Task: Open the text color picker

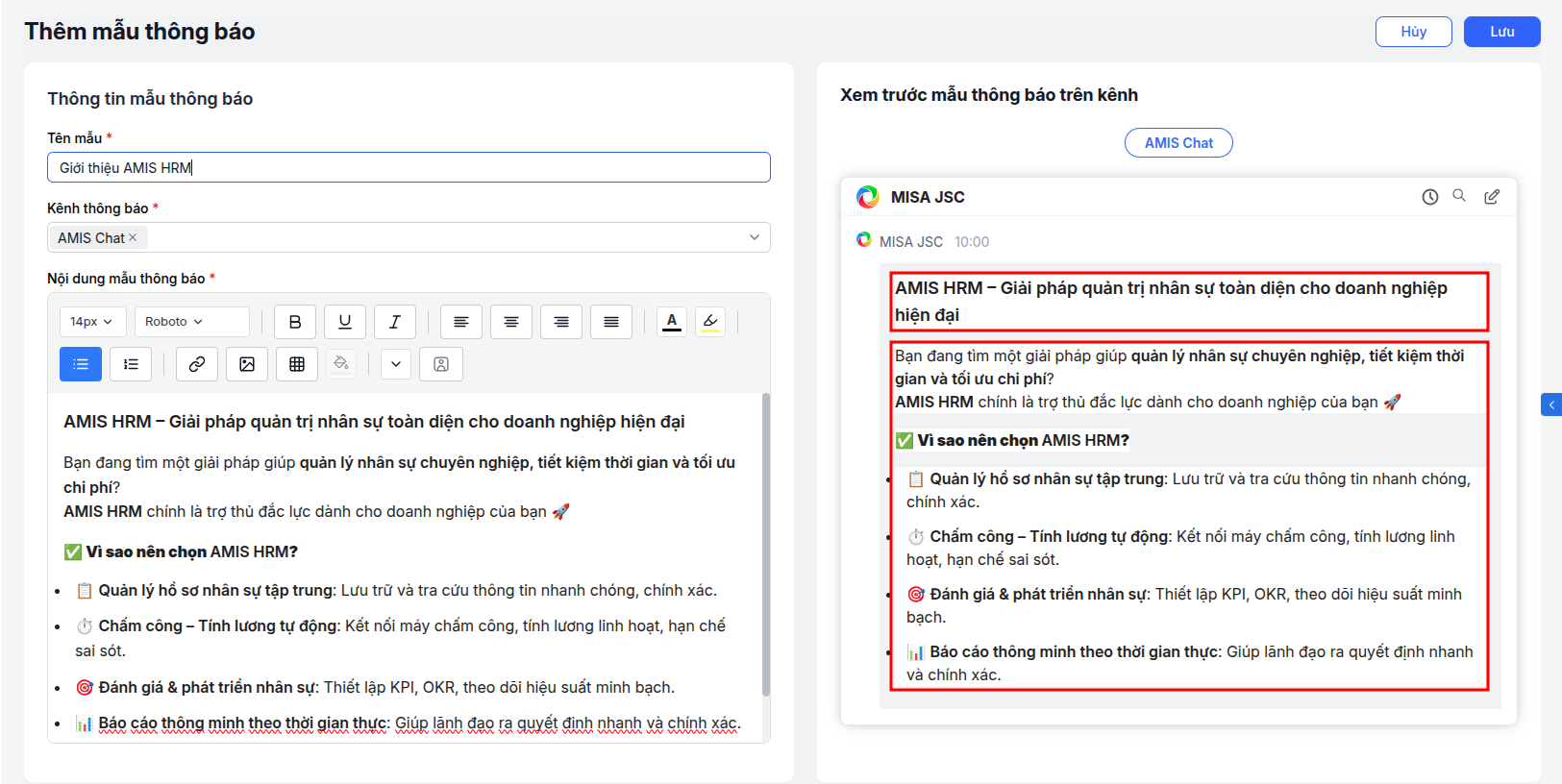Action: (x=672, y=322)
